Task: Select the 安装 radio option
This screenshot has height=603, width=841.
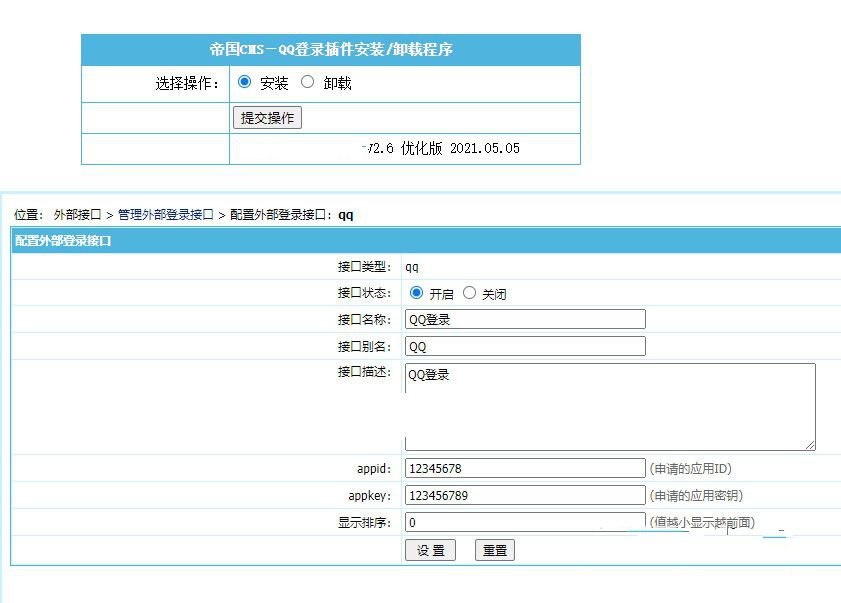Action: 245,82
